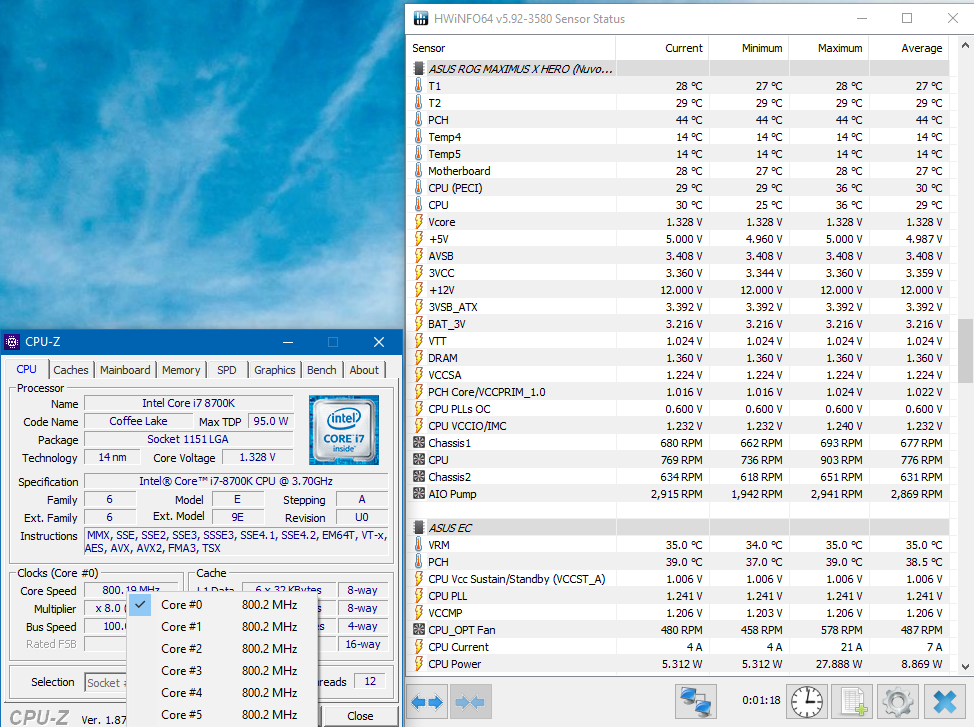The image size is (974, 727).
Task: Select CPU VCCIO/IMC sensor row
Action: 678,426
